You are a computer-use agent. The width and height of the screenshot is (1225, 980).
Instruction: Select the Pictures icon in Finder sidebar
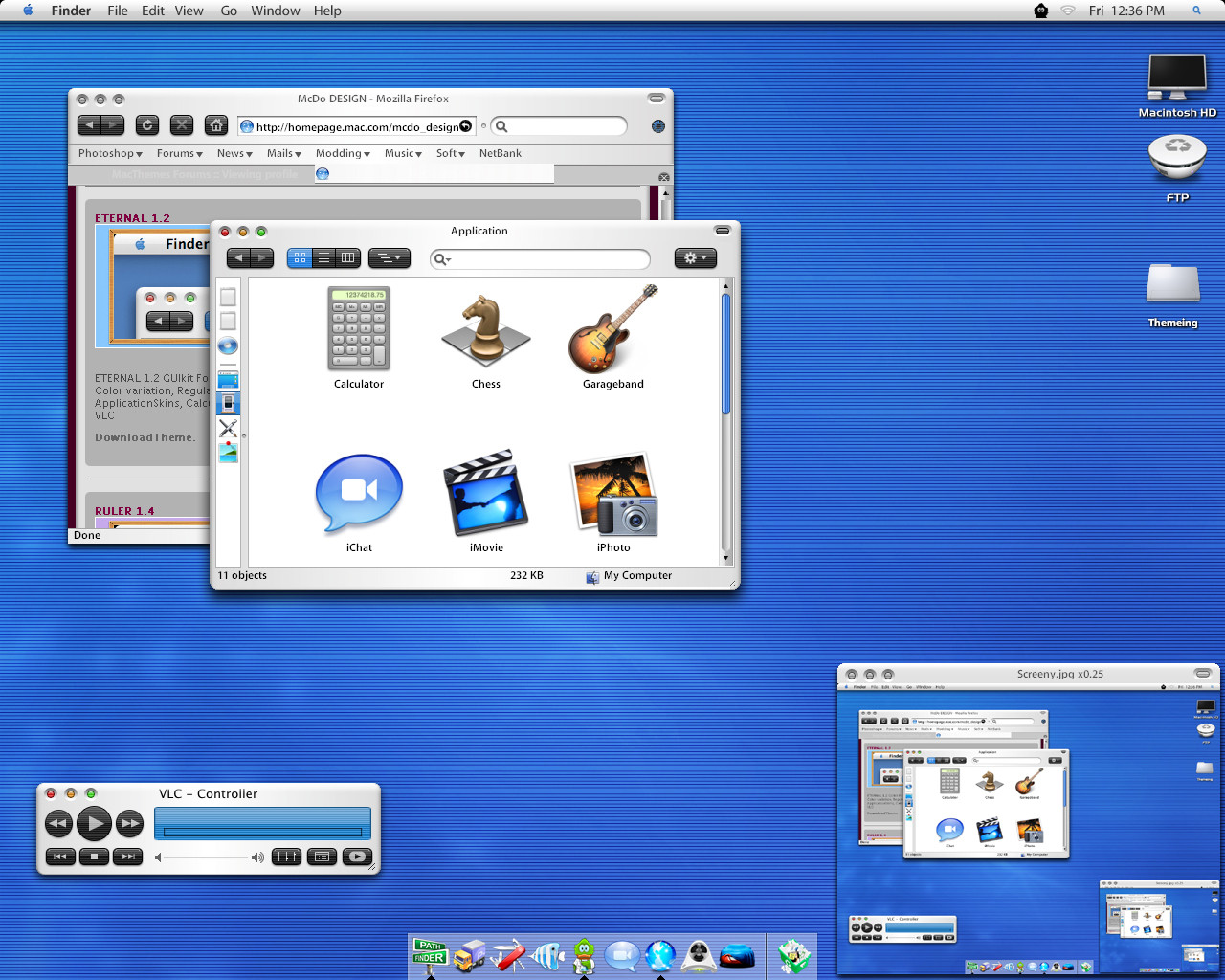tap(228, 452)
